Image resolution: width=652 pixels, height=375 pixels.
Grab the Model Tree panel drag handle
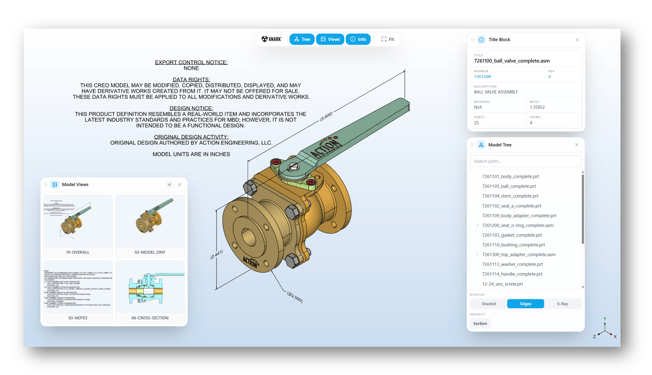[472, 145]
